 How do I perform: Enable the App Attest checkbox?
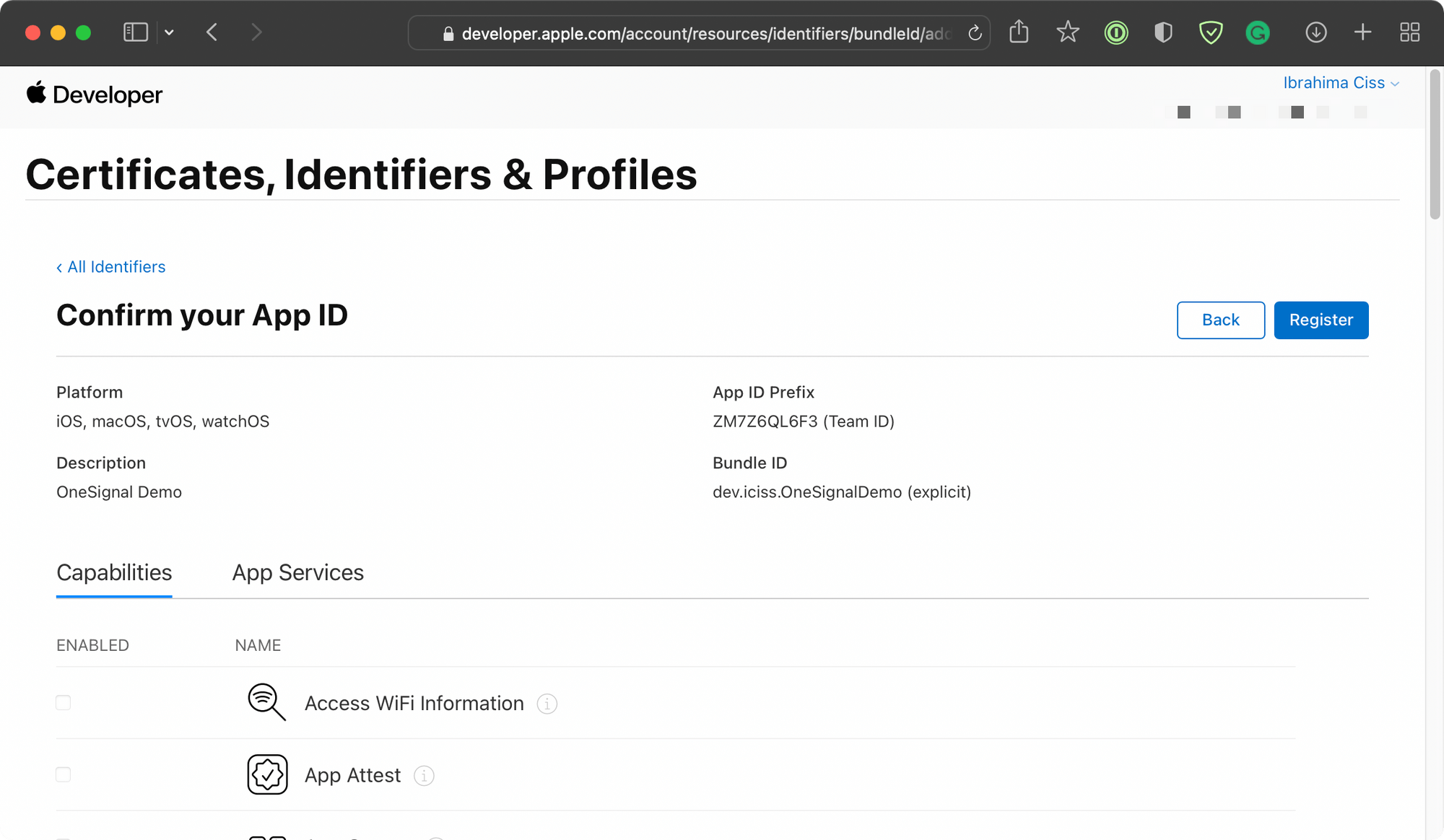[64, 775]
